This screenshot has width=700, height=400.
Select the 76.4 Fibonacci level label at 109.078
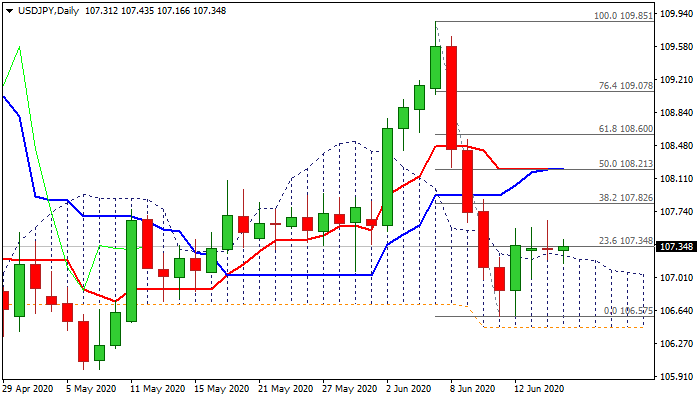(x=625, y=86)
